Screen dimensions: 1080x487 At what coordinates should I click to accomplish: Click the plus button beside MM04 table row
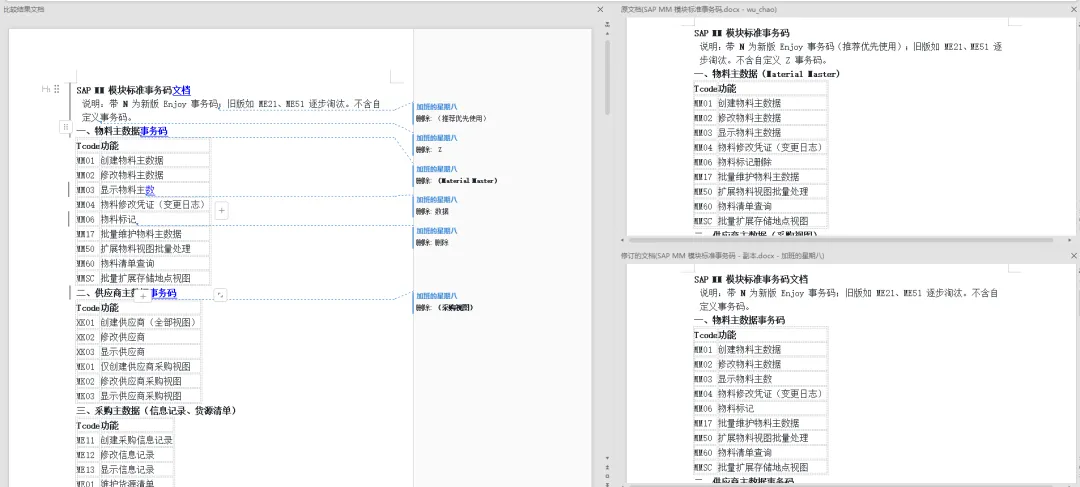(222, 211)
